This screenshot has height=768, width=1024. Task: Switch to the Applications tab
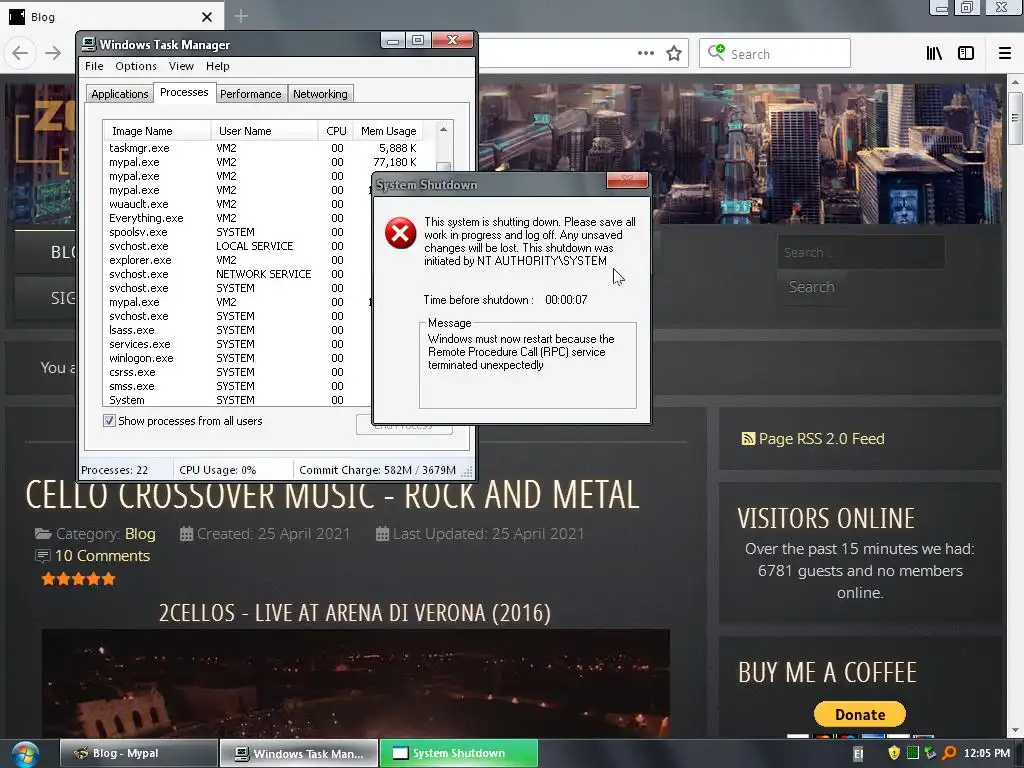[120, 94]
